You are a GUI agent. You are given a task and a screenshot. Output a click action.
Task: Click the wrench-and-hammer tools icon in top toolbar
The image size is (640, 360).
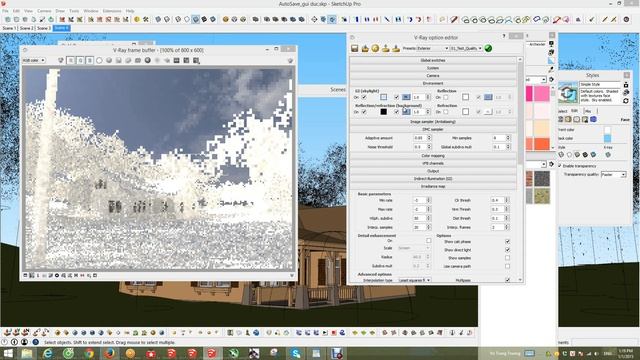coord(146,19)
